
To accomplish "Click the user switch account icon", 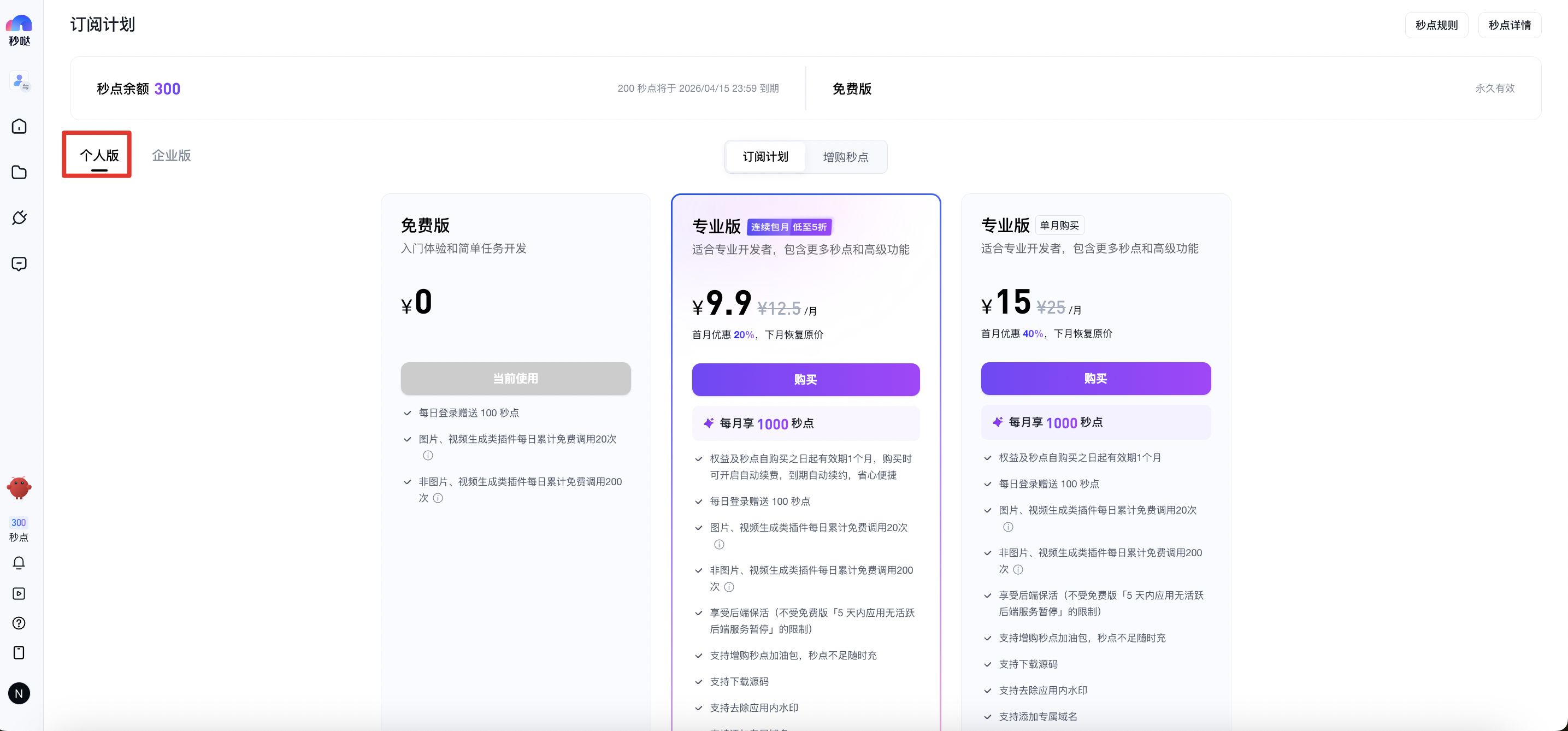I will 20,81.
